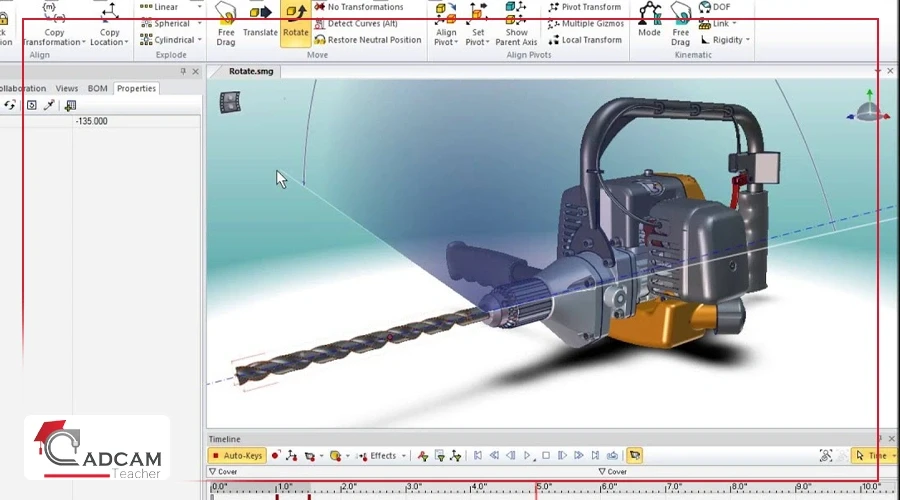Image resolution: width=900 pixels, height=500 pixels.
Task: Step one frame forward
Action: (x=562, y=456)
